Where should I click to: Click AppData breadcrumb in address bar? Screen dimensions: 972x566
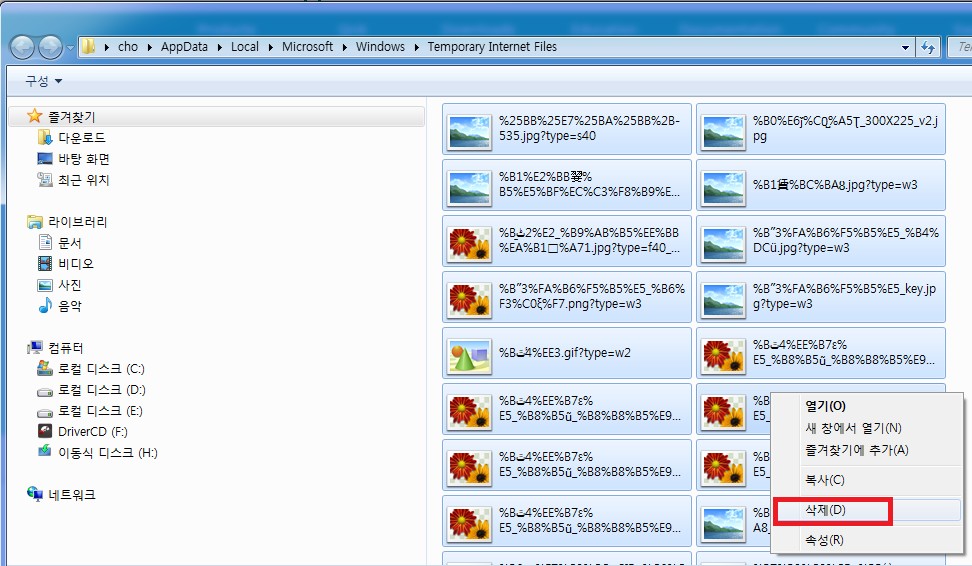pos(184,47)
